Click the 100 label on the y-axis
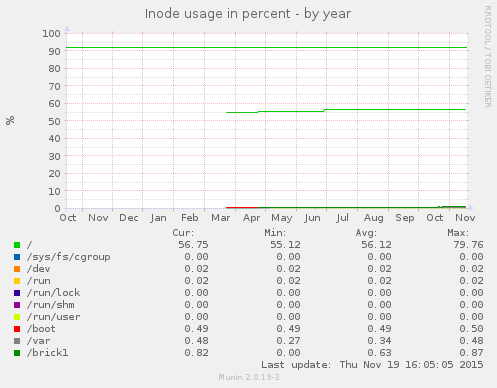The image size is (497, 388). 51,33
